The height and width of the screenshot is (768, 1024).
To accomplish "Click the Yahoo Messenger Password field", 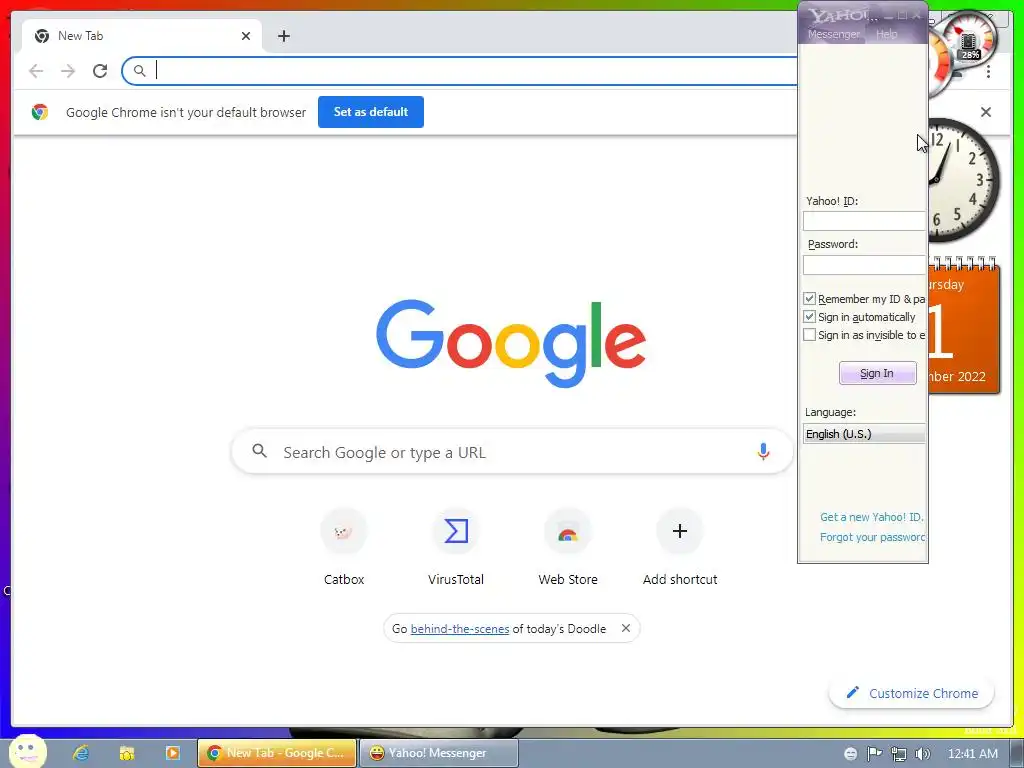I will click(x=864, y=264).
